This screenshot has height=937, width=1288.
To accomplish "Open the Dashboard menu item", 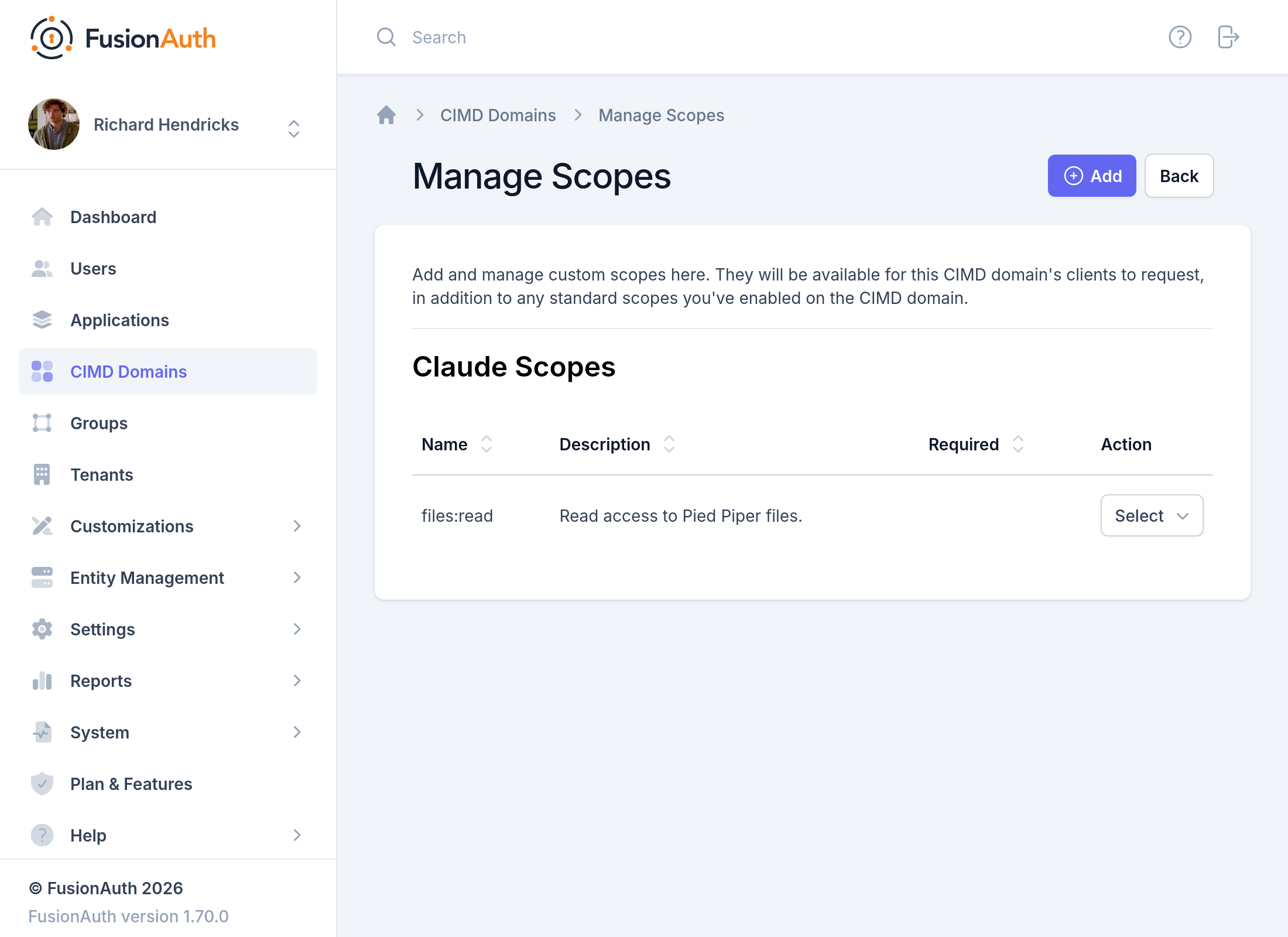I will (168, 217).
